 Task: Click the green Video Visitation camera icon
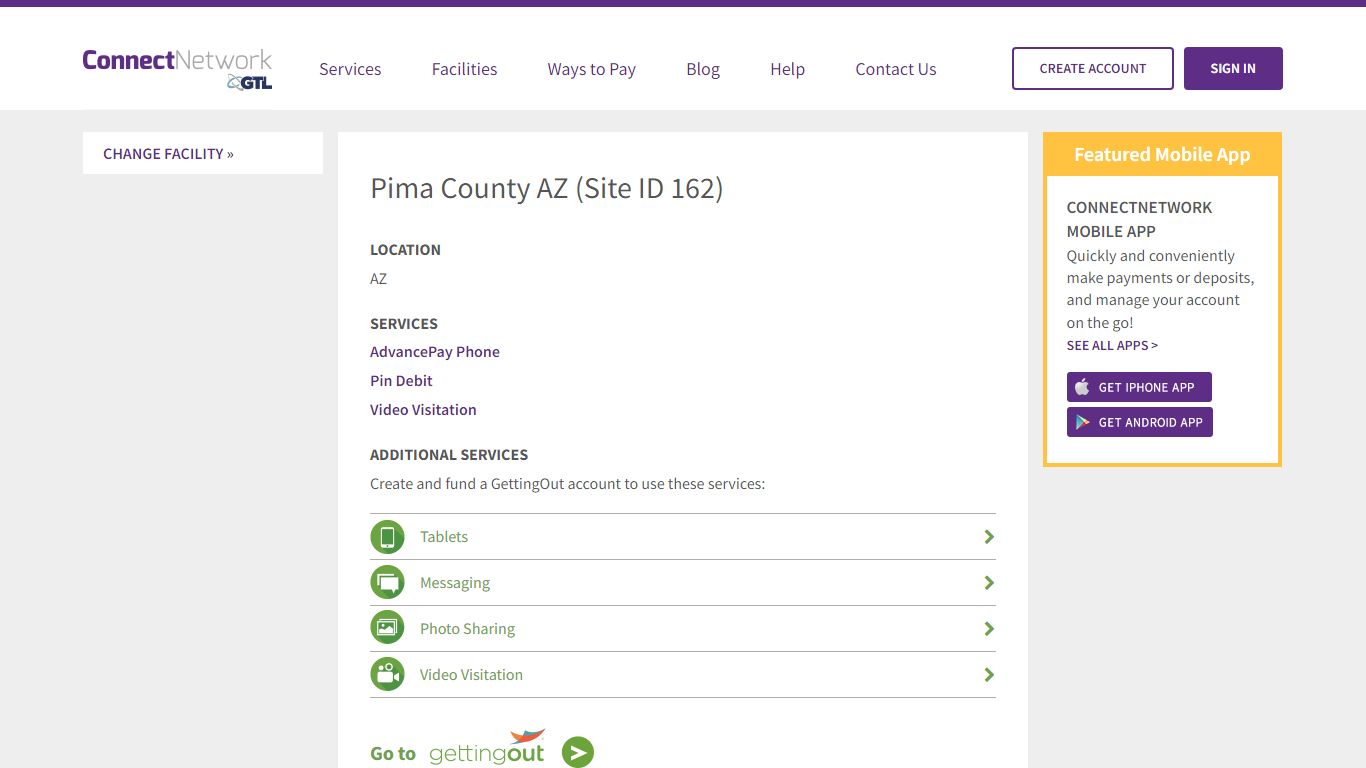point(387,675)
